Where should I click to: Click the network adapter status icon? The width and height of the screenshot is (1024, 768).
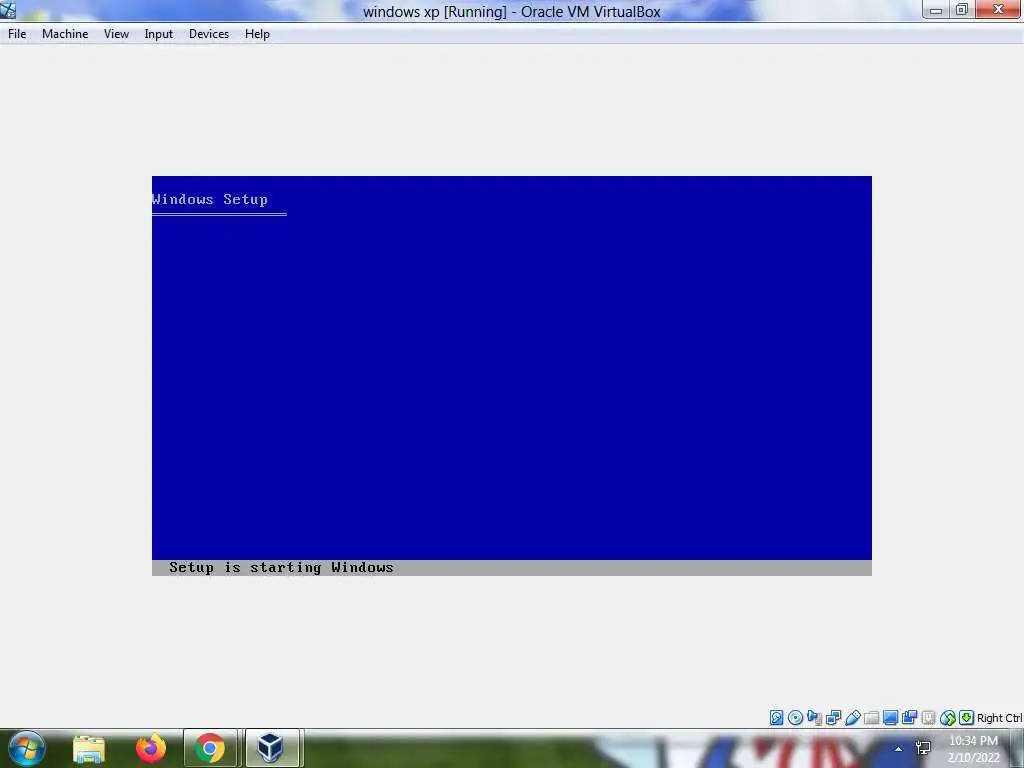tap(833, 718)
